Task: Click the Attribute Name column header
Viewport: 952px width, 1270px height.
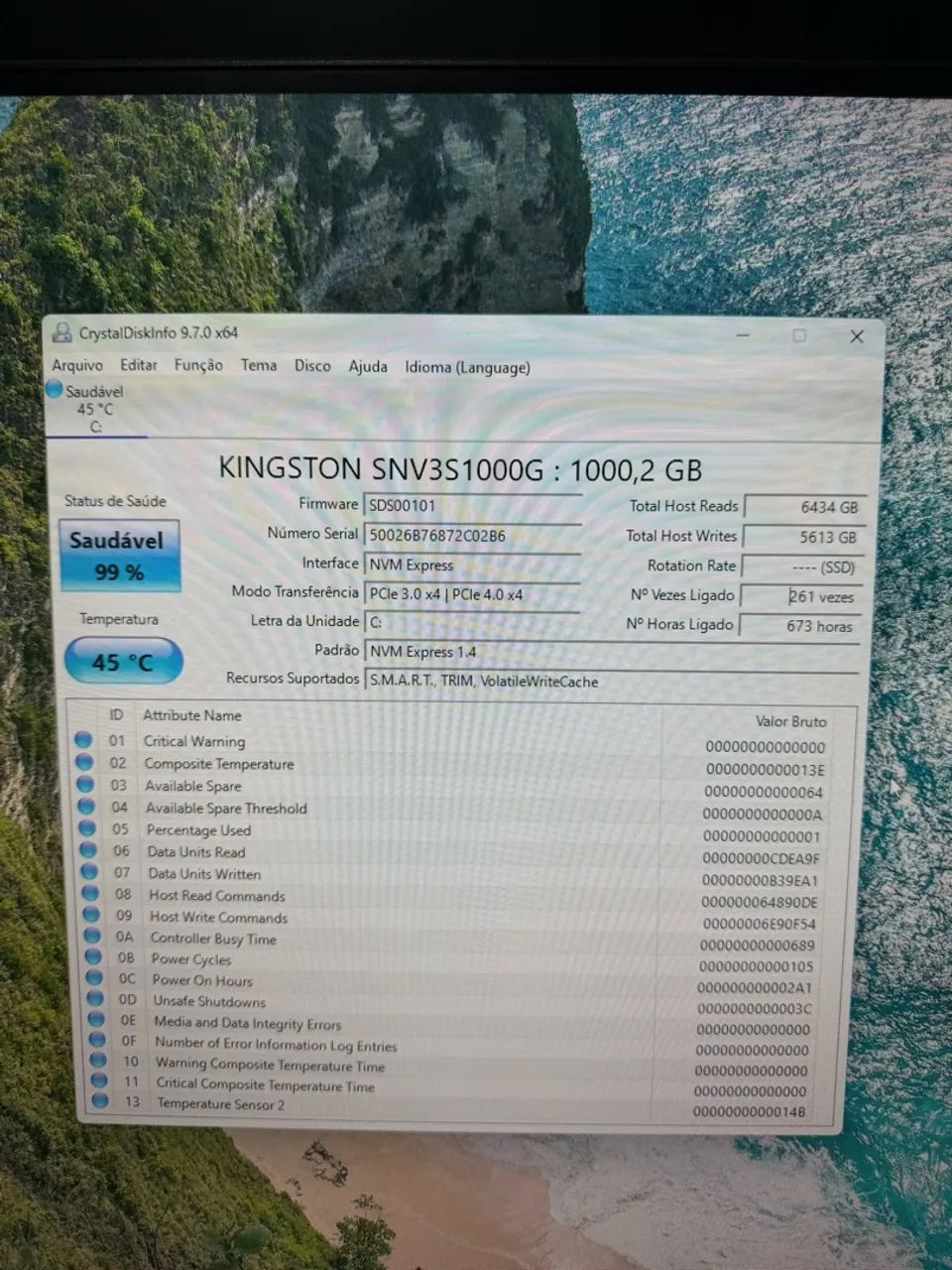Action: coord(192,715)
